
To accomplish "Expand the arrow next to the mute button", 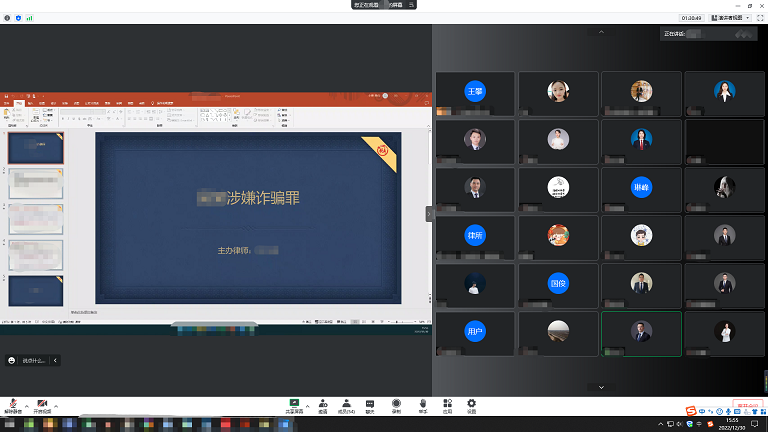I will click(x=26, y=405).
